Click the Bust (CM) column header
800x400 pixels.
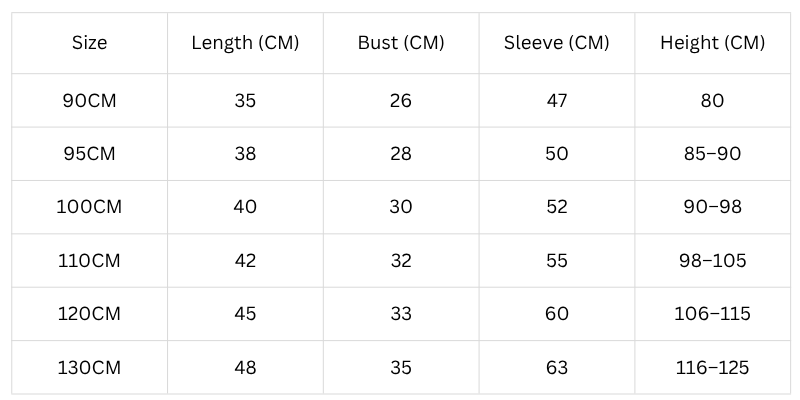click(401, 43)
